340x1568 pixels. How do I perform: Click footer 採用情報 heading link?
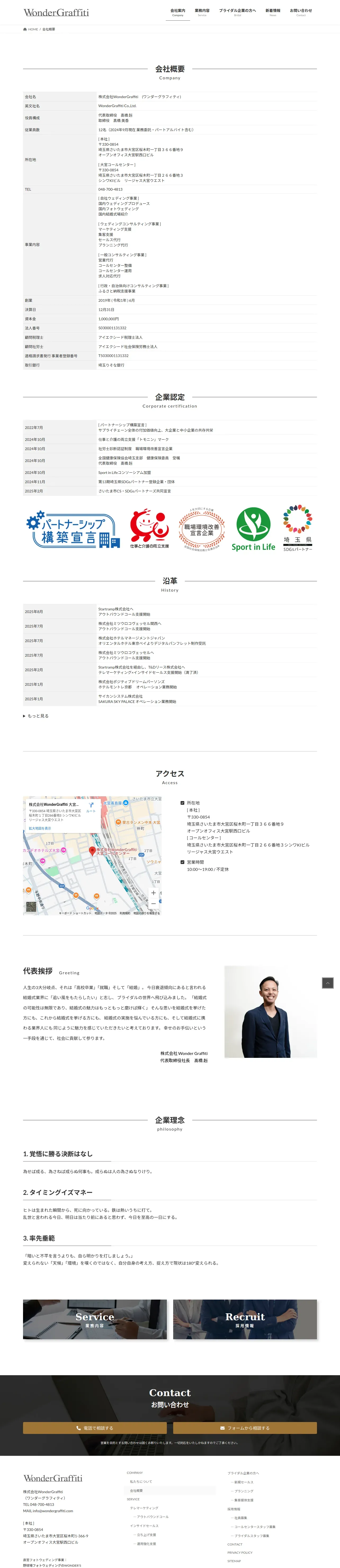234,1509
